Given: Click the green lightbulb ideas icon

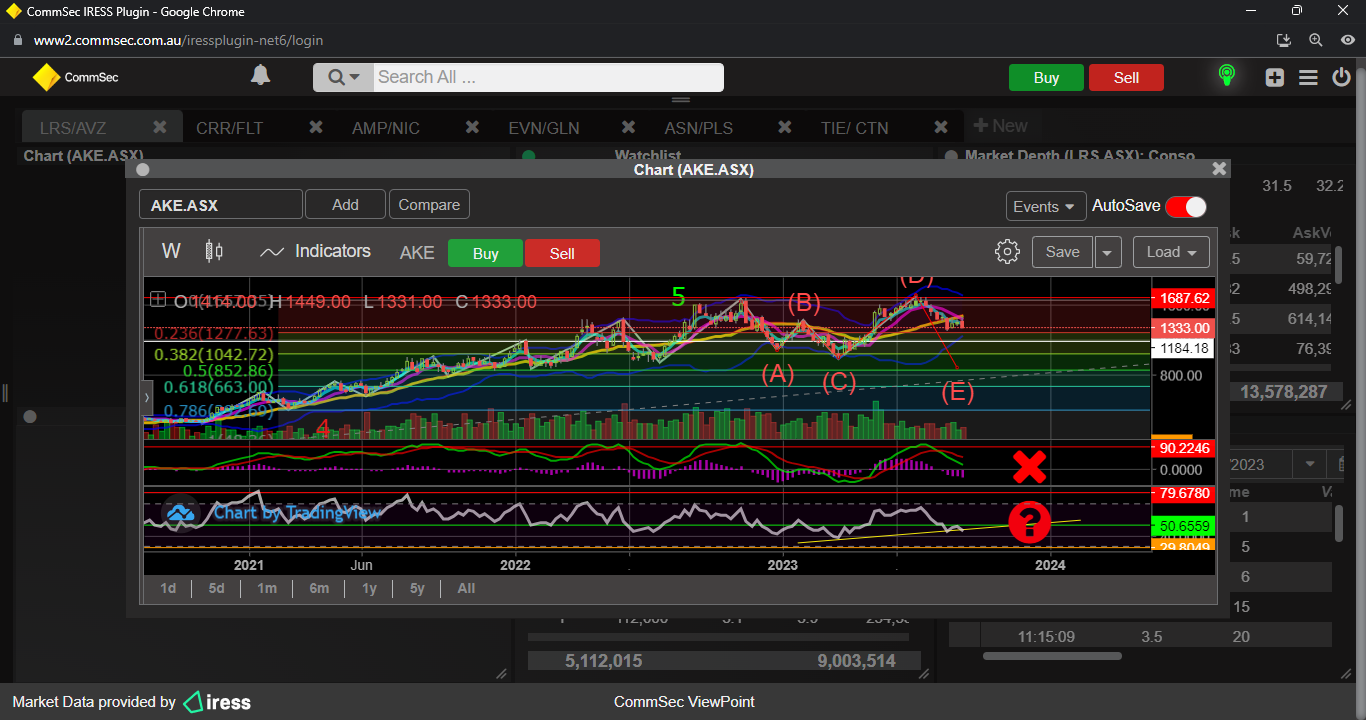Looking at the screenshot, I should pyautogui.click(x=1226, y=76).
